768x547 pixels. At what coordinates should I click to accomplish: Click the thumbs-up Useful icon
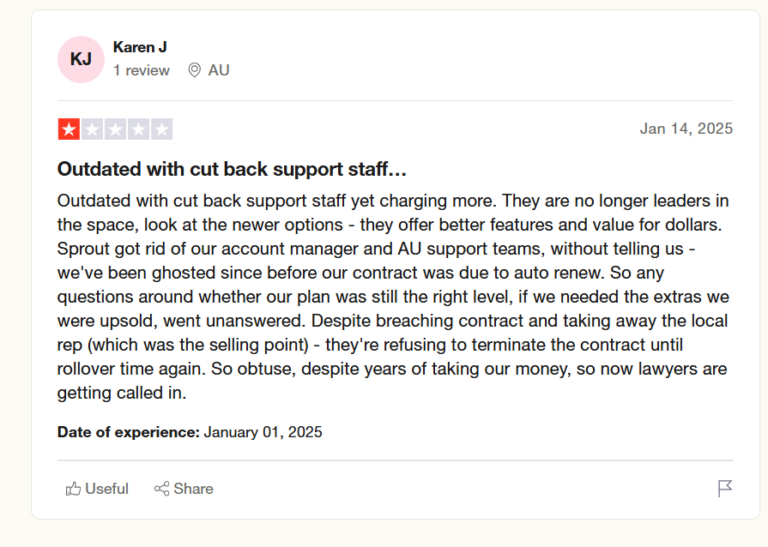[73, 488]
